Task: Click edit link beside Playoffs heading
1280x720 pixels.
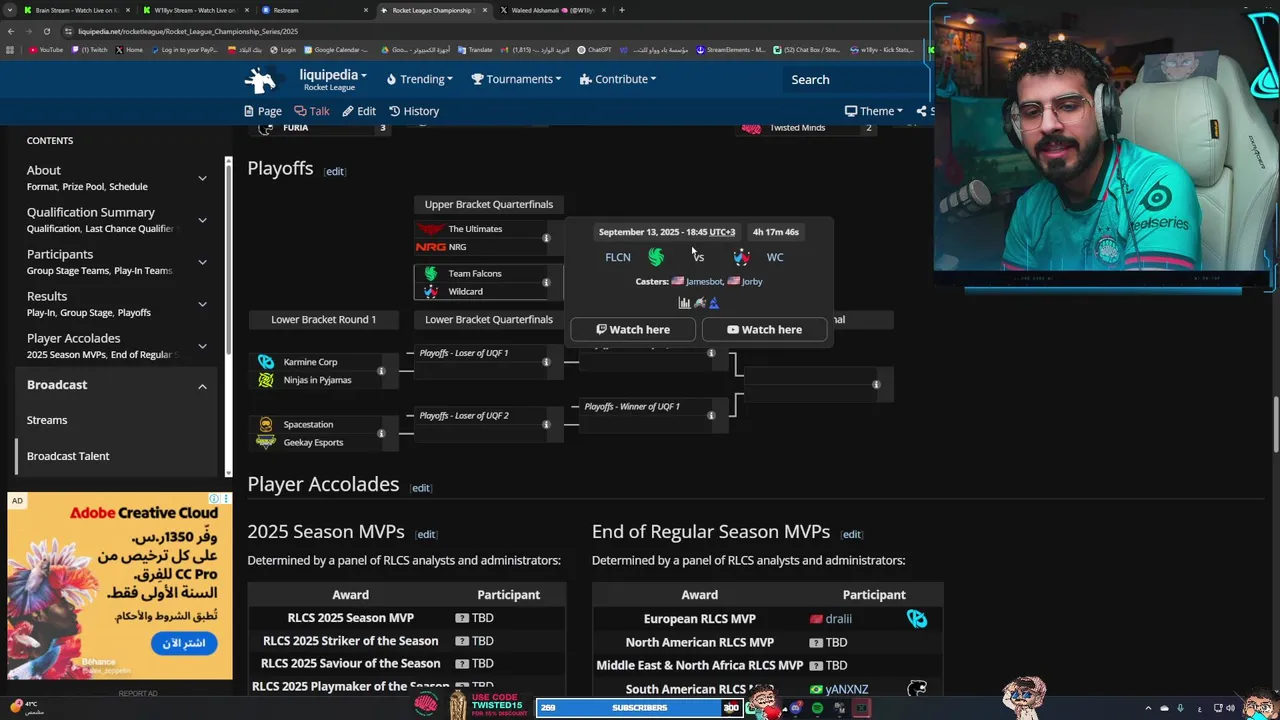Action: (335, 171)
